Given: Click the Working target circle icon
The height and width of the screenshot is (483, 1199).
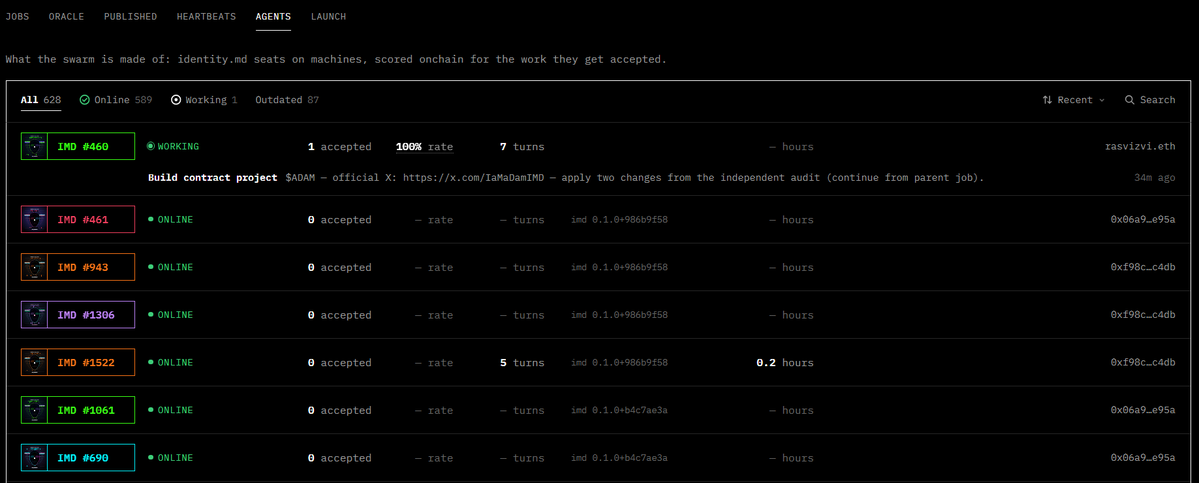Looking at the screenshot, I should click(x=176, y=99).
